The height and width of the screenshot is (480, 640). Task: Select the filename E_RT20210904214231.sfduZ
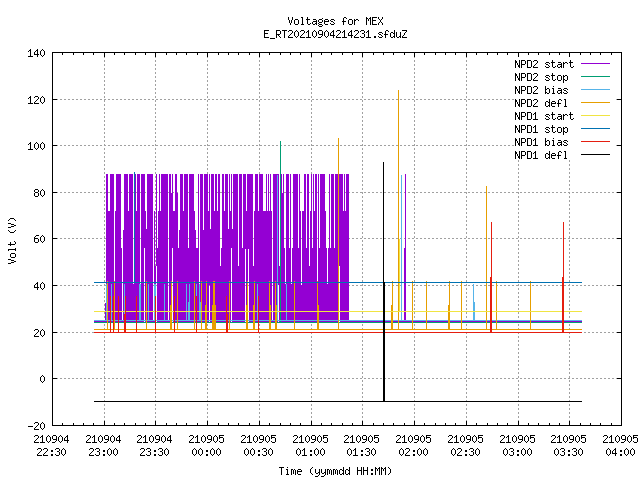(x=335, y=34)
